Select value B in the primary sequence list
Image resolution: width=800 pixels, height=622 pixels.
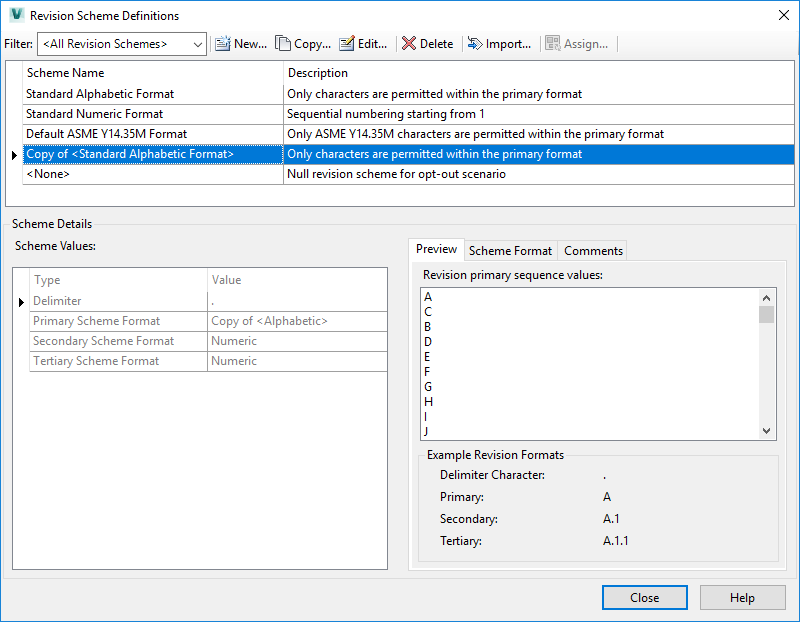pyautogui.click(x=428, y=327)
